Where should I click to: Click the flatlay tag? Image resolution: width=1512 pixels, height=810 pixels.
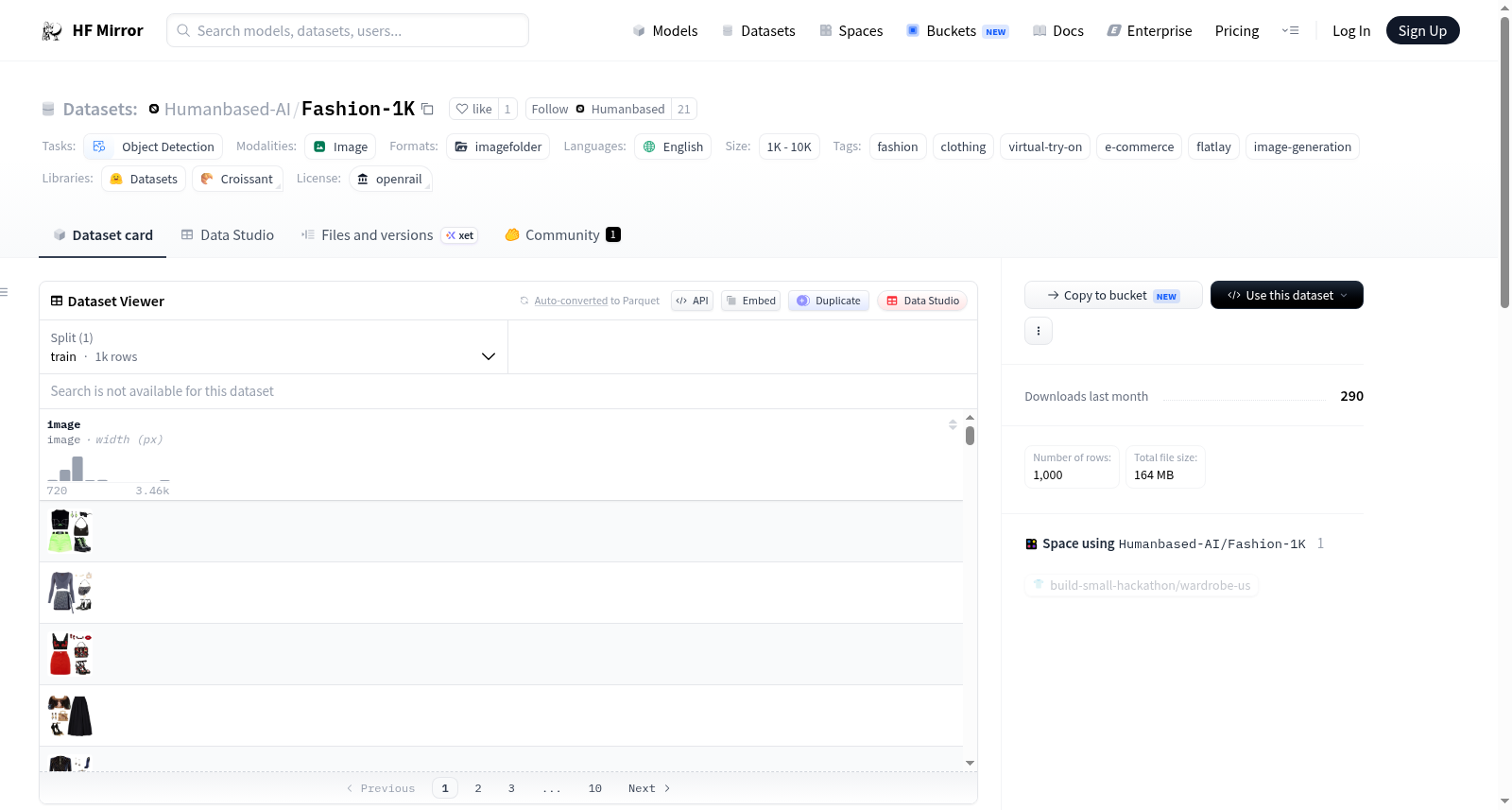click(x=1213, y=146)
